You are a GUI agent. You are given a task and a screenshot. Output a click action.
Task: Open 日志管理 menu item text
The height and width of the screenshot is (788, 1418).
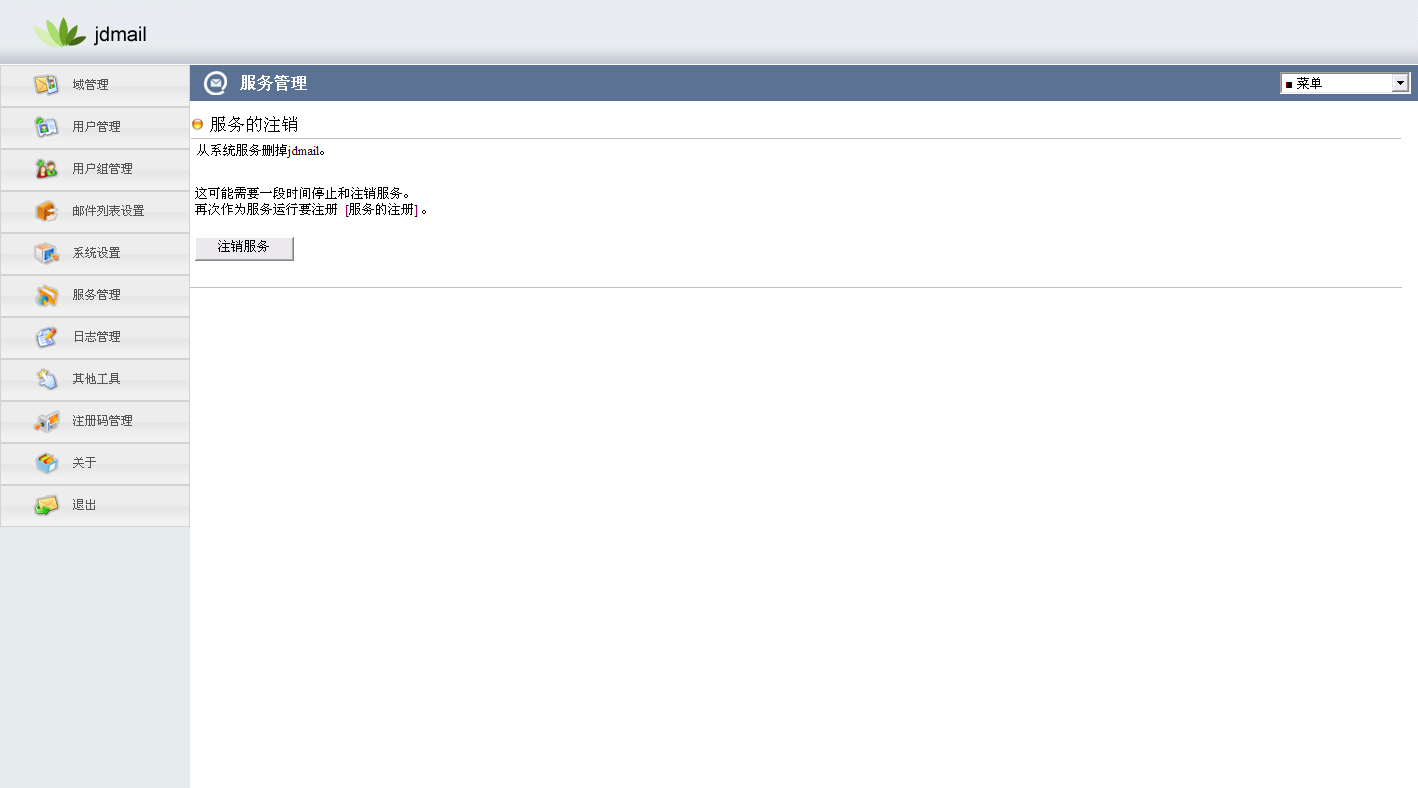[96, 337]
